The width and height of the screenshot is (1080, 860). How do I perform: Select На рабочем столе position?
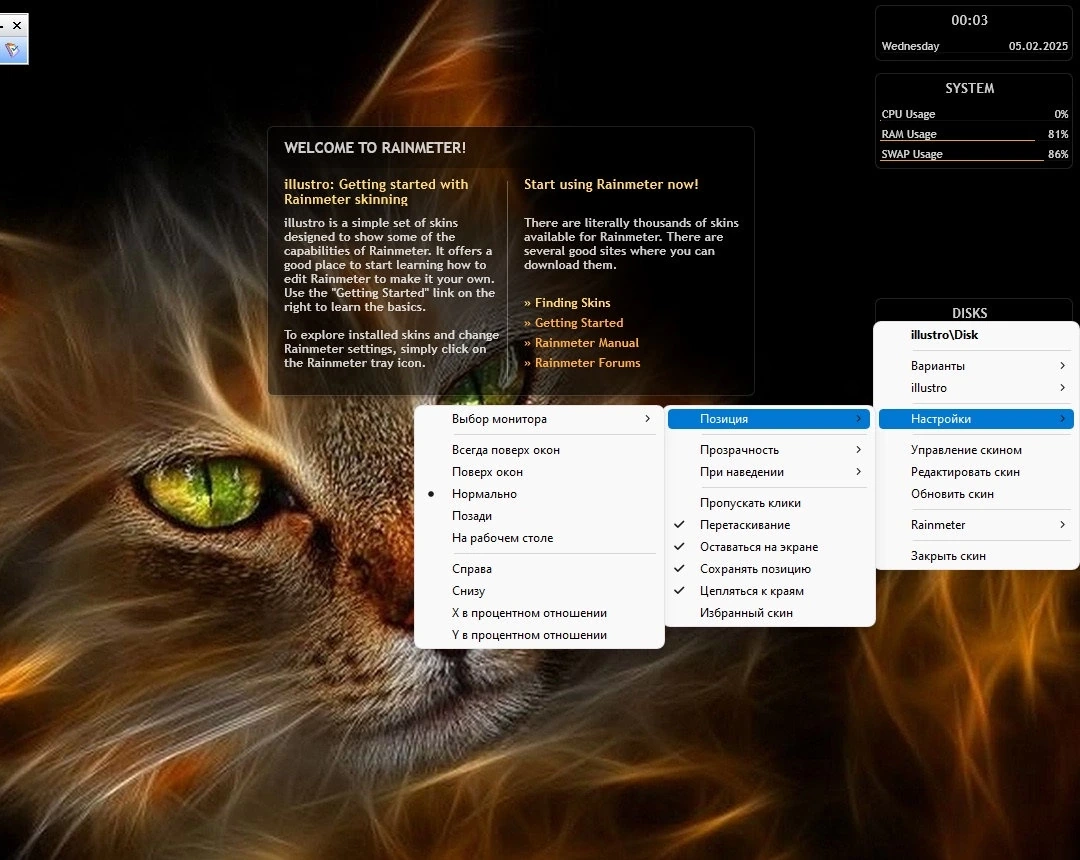(x=539, y=538)
